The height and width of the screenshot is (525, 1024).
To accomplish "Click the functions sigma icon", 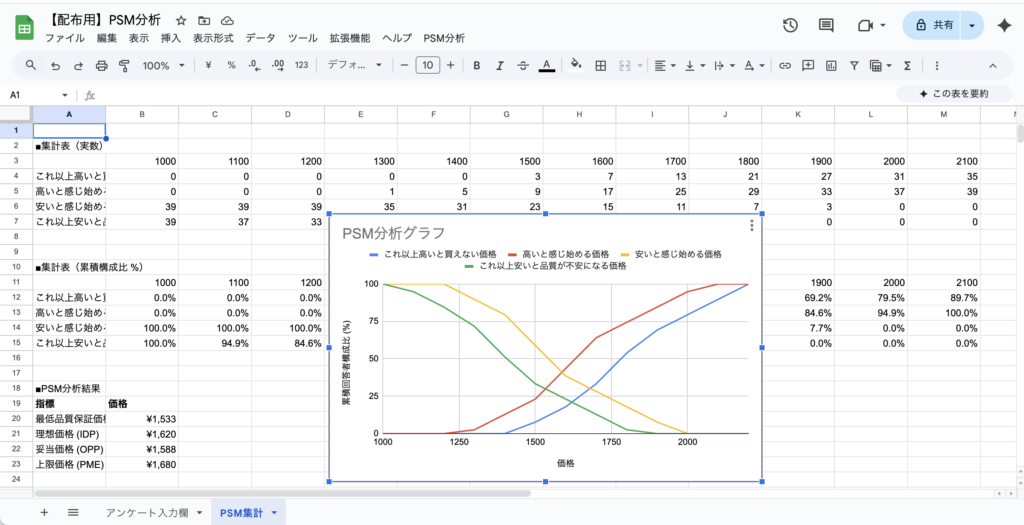I will (907, 65).
